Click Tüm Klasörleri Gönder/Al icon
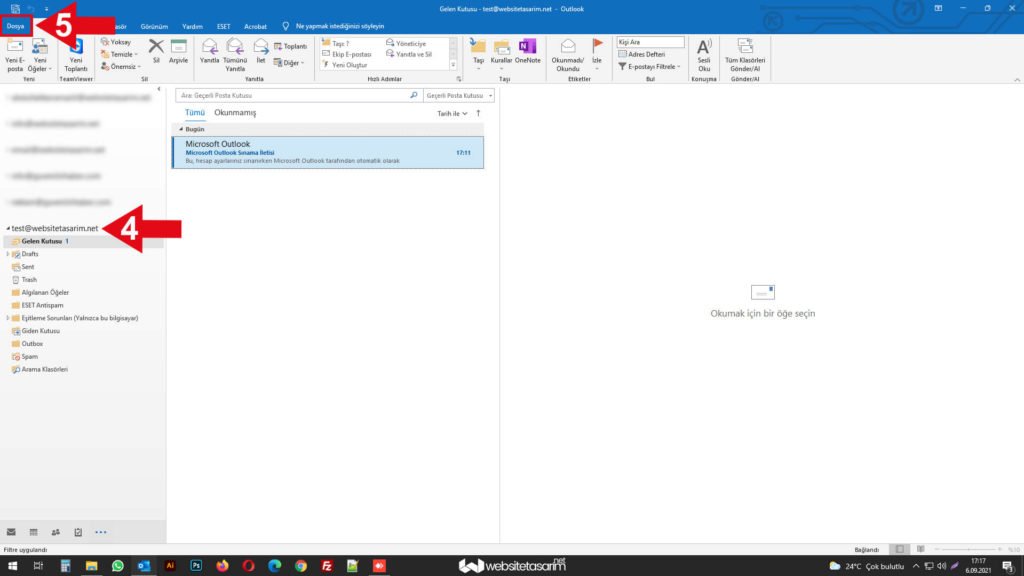The height and width of the screenshot is (576, 1024). (x=744, y=47)
